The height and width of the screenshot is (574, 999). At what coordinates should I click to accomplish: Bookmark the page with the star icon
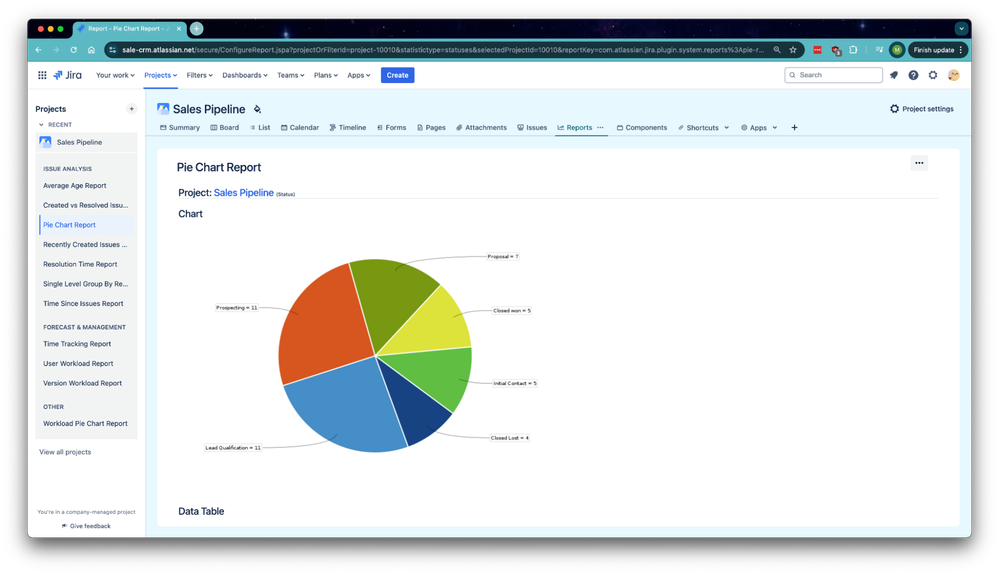point(793,50)
